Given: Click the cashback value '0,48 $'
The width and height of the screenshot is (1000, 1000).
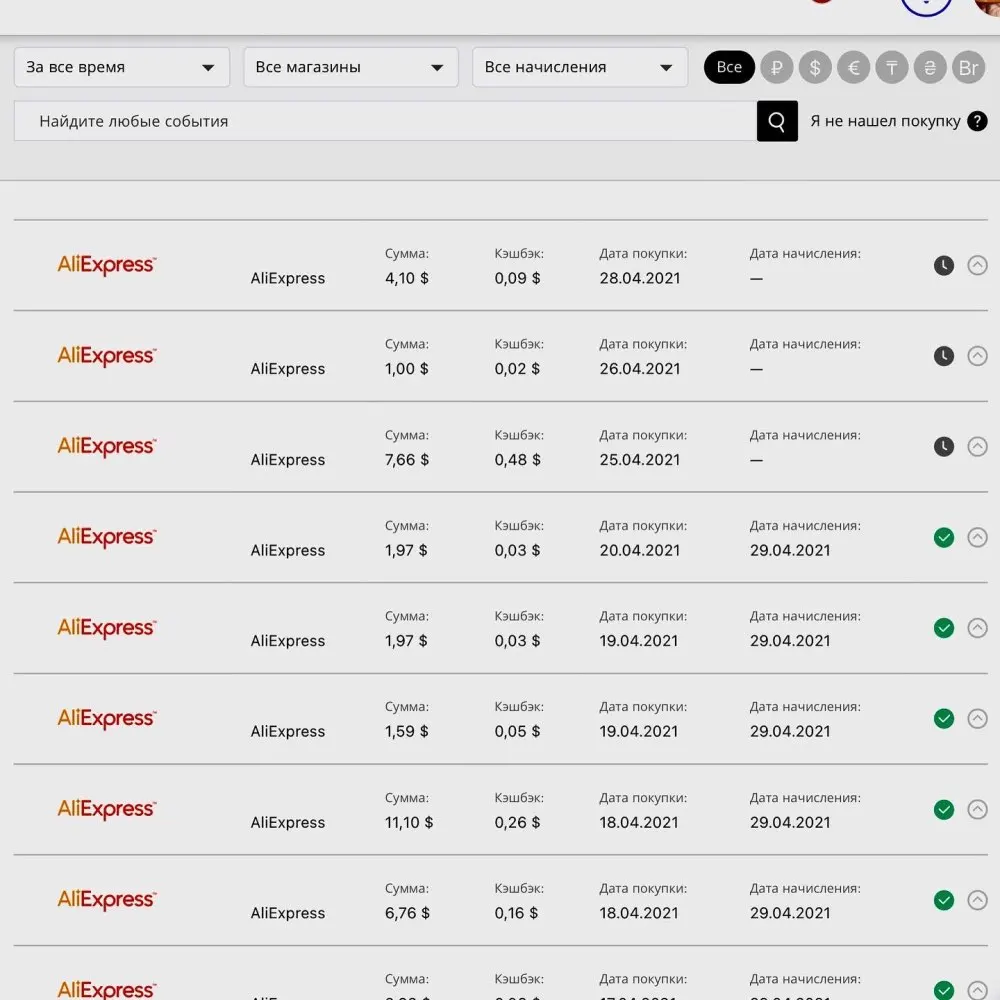Looking at the screenshot, I should coord(517,460).
